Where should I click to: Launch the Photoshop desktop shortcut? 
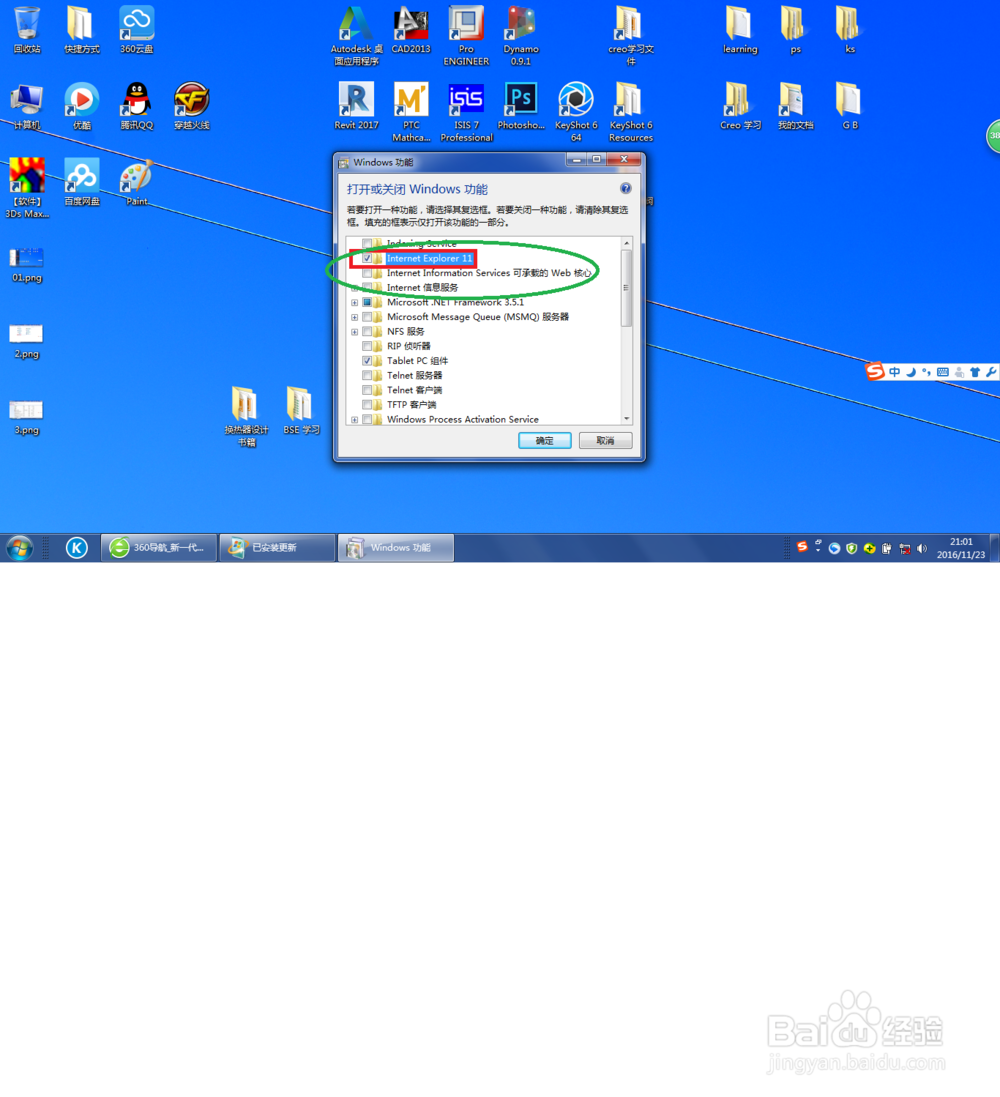click(x=521, y=106)
